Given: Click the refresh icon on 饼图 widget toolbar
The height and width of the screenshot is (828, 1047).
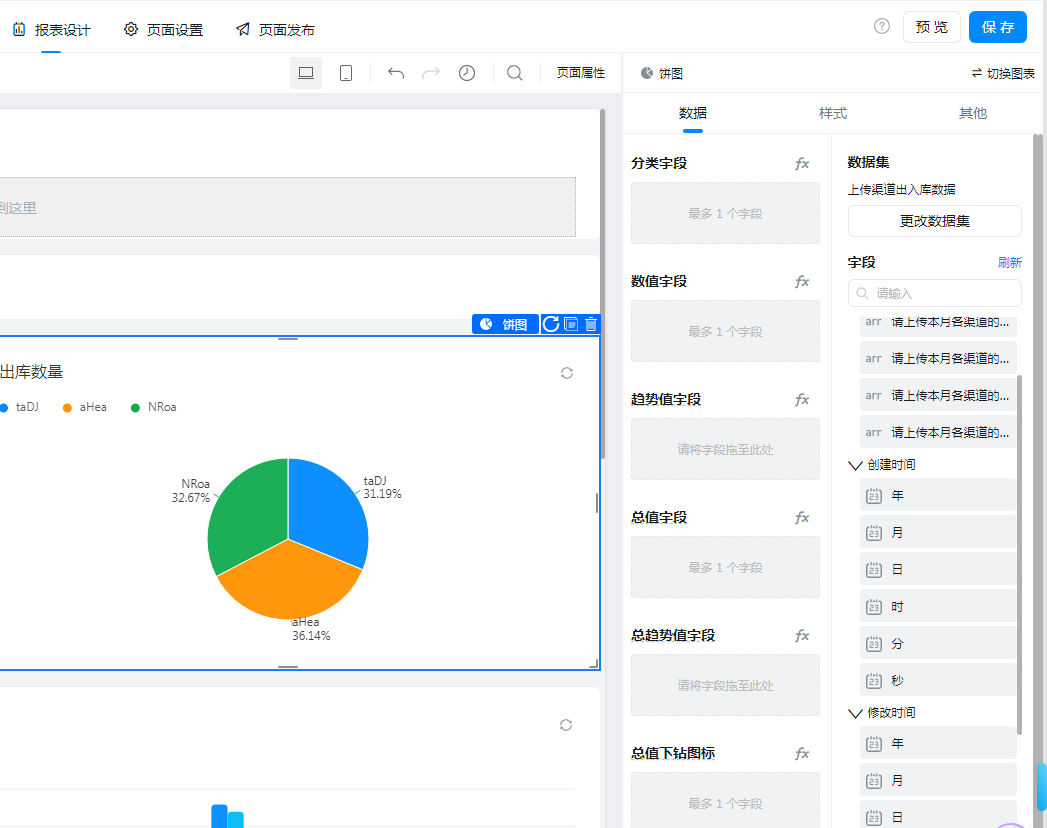Looking at the screenshot, I should [x=551, y=324].
